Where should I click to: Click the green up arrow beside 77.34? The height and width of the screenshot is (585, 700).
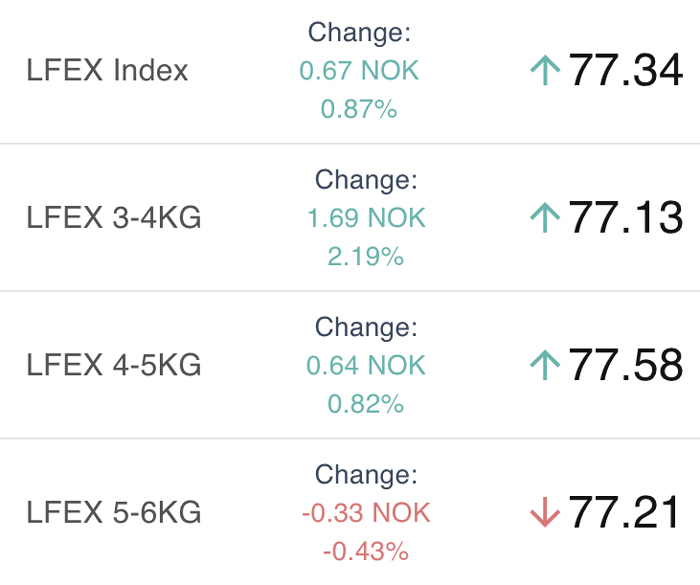pyautogui.click(x=545, y=70)
